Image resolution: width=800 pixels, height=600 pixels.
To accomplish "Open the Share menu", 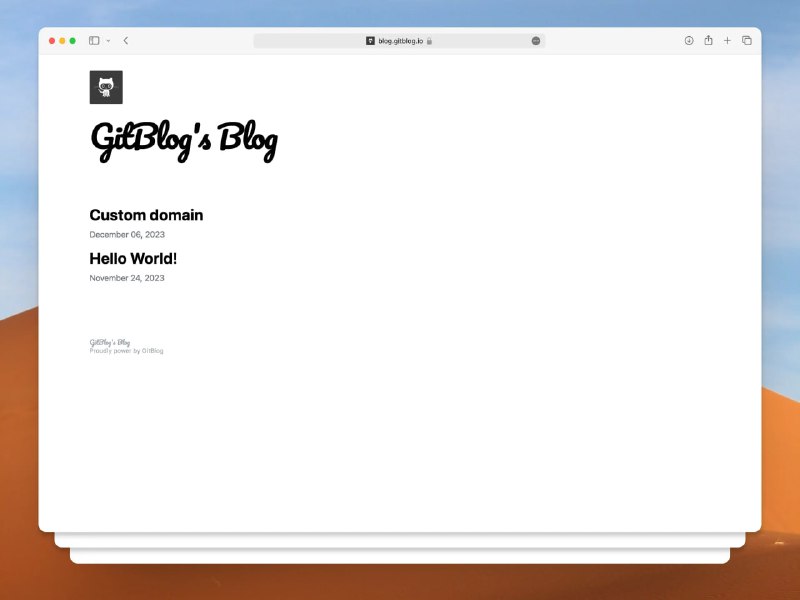I will pos(708,41).
